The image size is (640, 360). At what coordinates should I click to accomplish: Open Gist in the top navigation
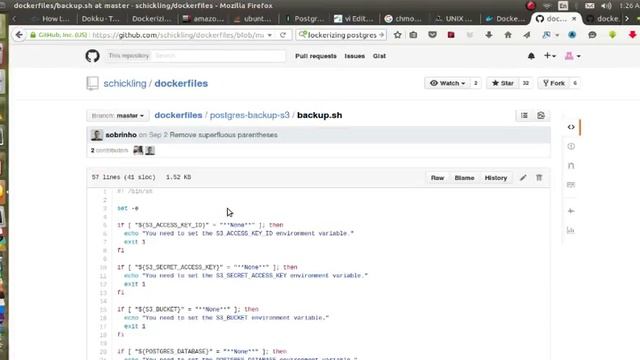(x=379, y=56)
